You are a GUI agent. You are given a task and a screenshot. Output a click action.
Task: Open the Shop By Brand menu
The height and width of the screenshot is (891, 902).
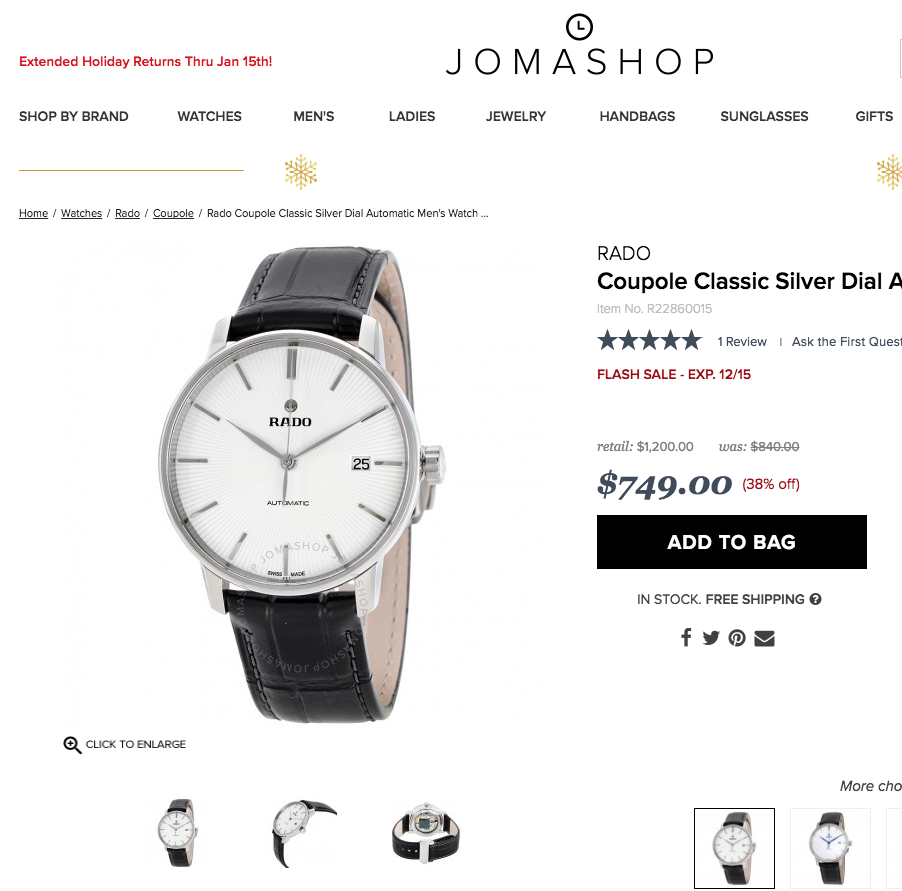point(74,116)
